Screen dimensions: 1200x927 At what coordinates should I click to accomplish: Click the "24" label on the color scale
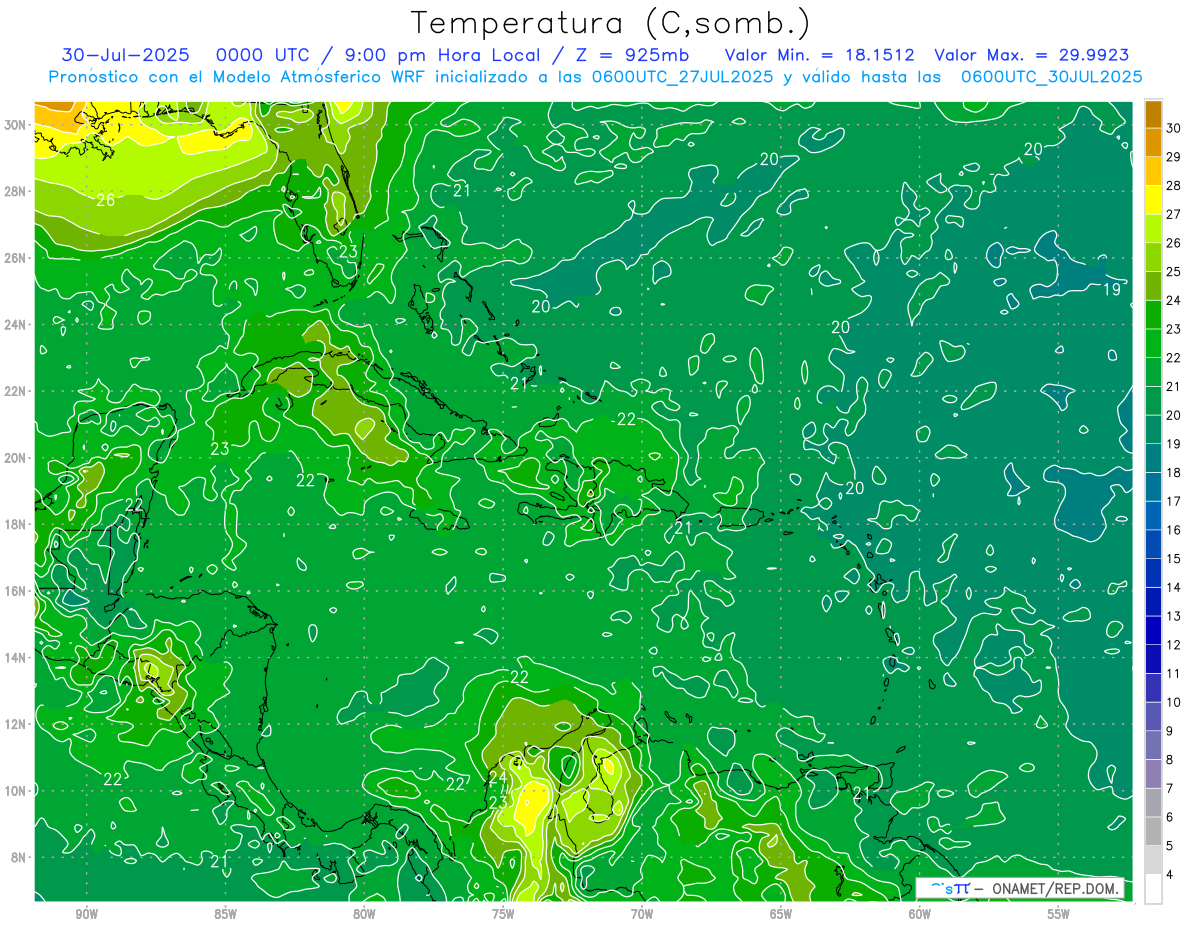coord(1174,300)
